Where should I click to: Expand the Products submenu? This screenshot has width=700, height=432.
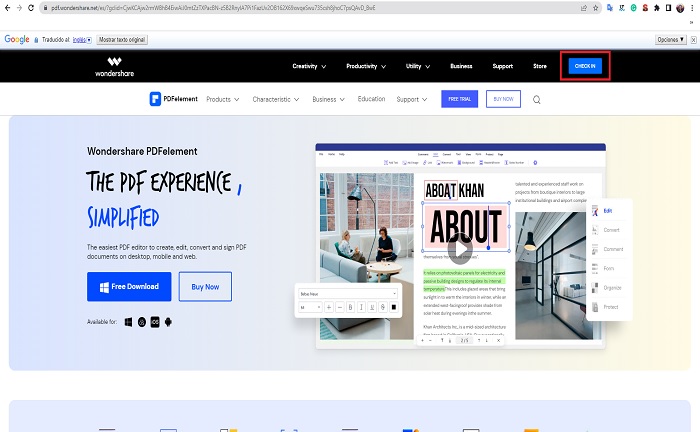(223, 99)
